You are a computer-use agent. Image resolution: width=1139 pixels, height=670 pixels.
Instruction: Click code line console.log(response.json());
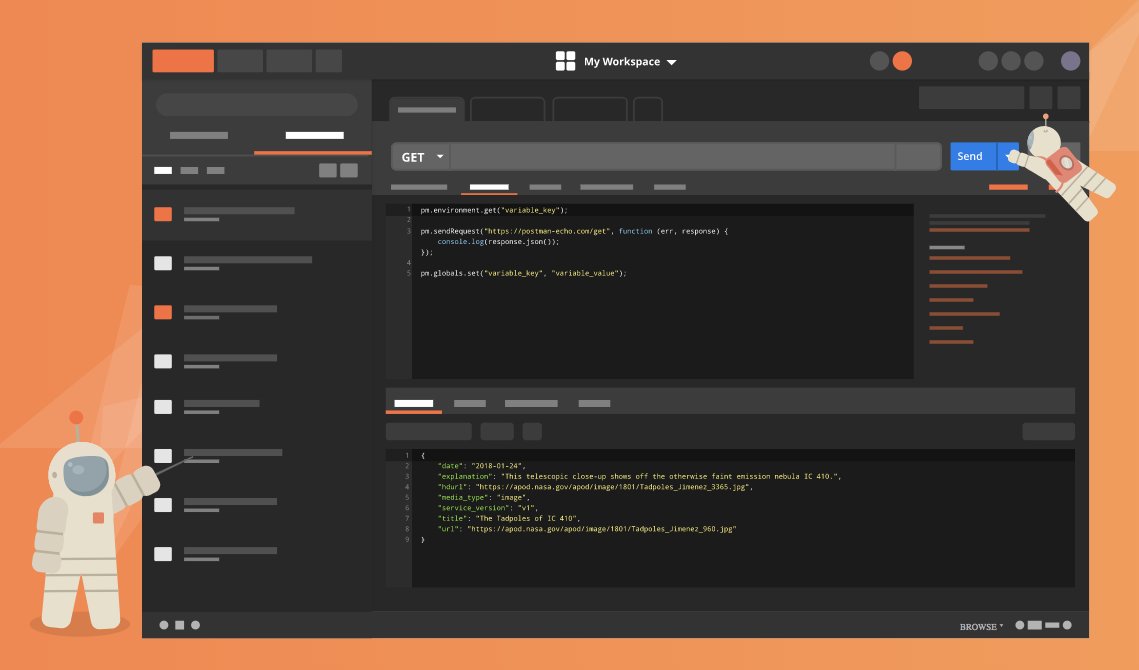[498, 242]
